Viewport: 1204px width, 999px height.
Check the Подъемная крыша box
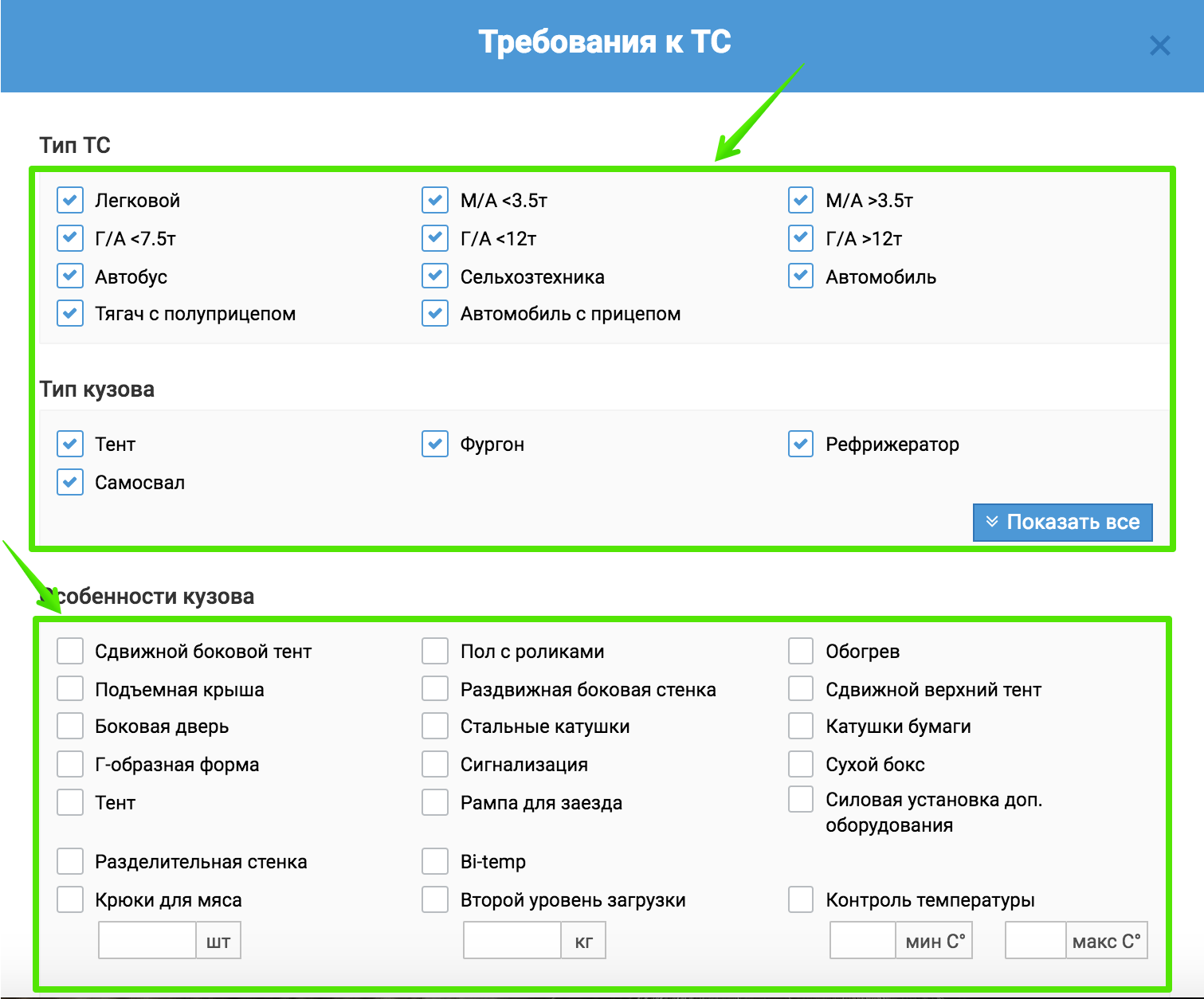pyautogui.click(x=70, y=689)
